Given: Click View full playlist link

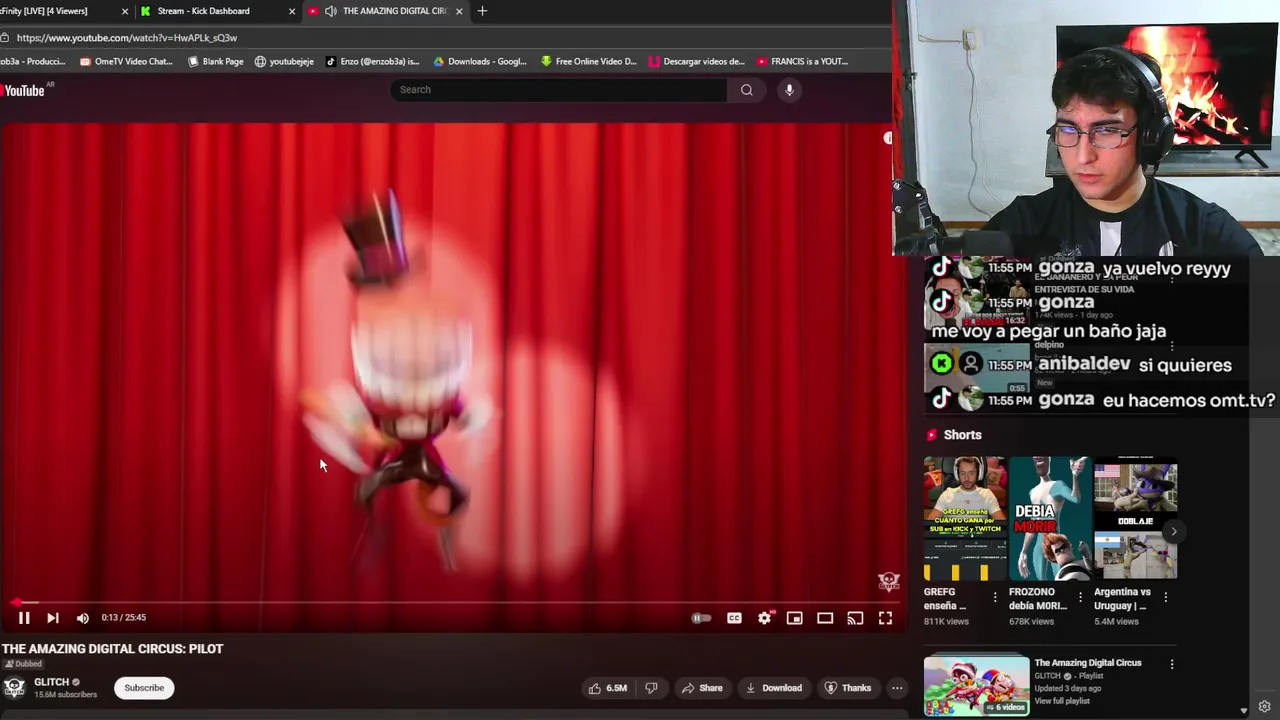Looking at the screenshot, I should coord(1060,700).
